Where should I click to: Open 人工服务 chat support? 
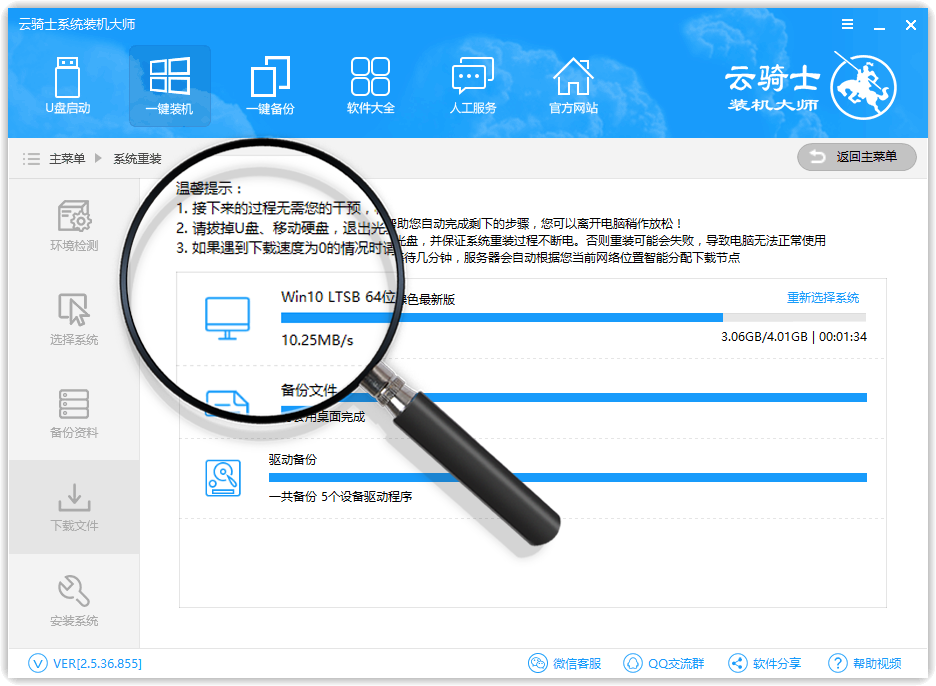point(473,85)
